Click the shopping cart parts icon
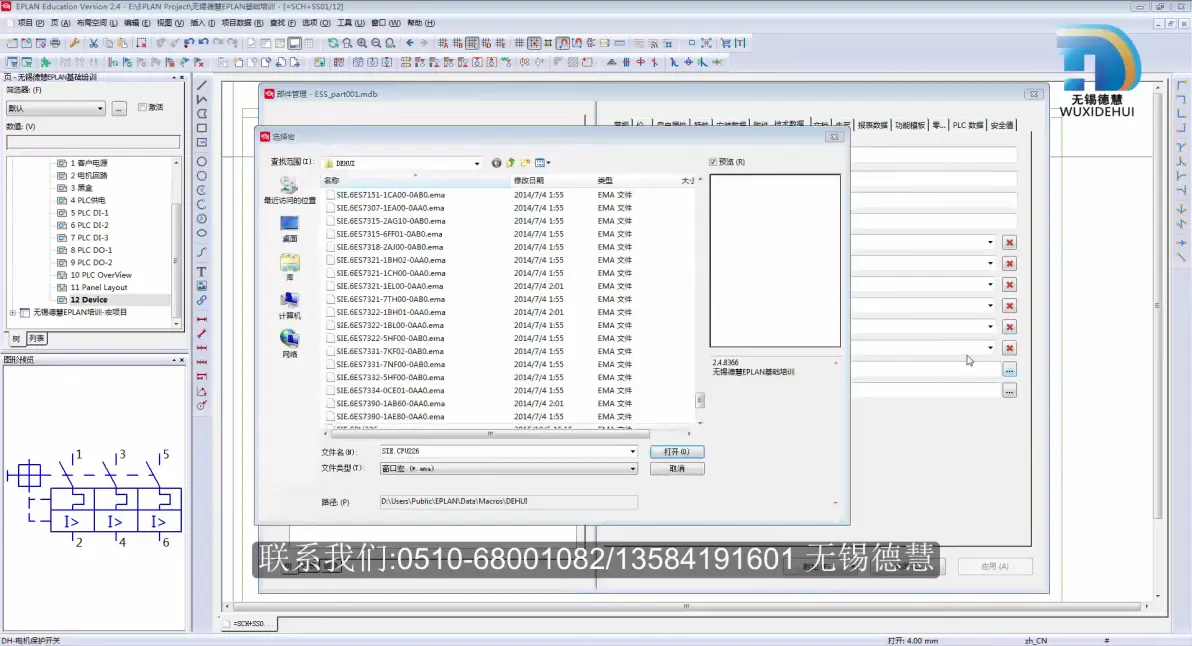Image resolution: width=1192 pixels, height=646 pixels. [x=726, y=43]
